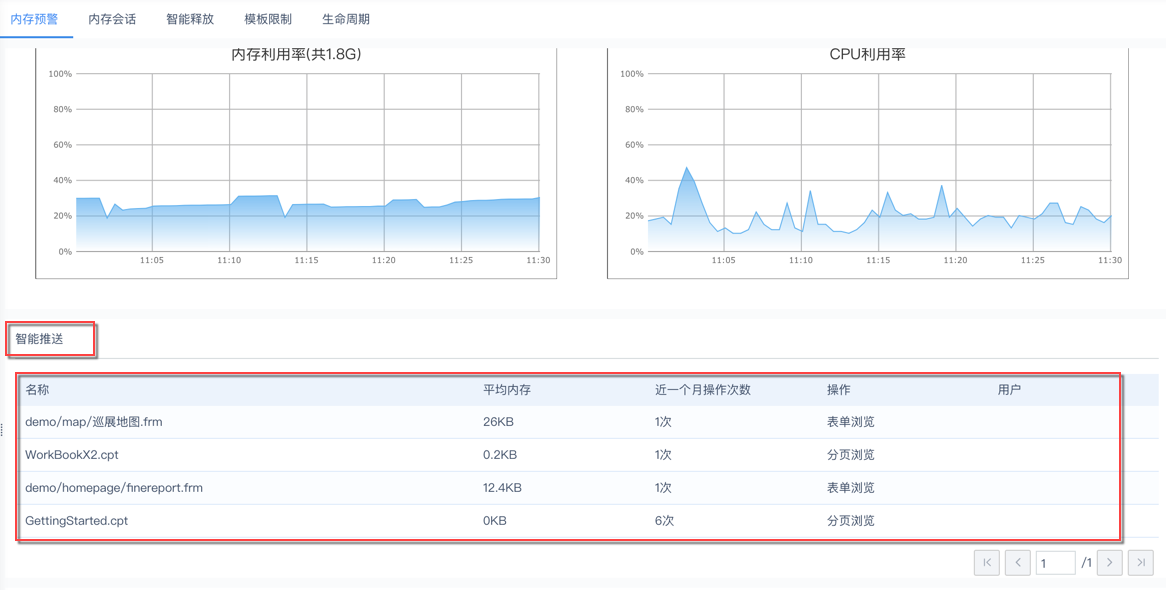
Task: Click the 名称 column header
Action: click(x=38, y=390)
